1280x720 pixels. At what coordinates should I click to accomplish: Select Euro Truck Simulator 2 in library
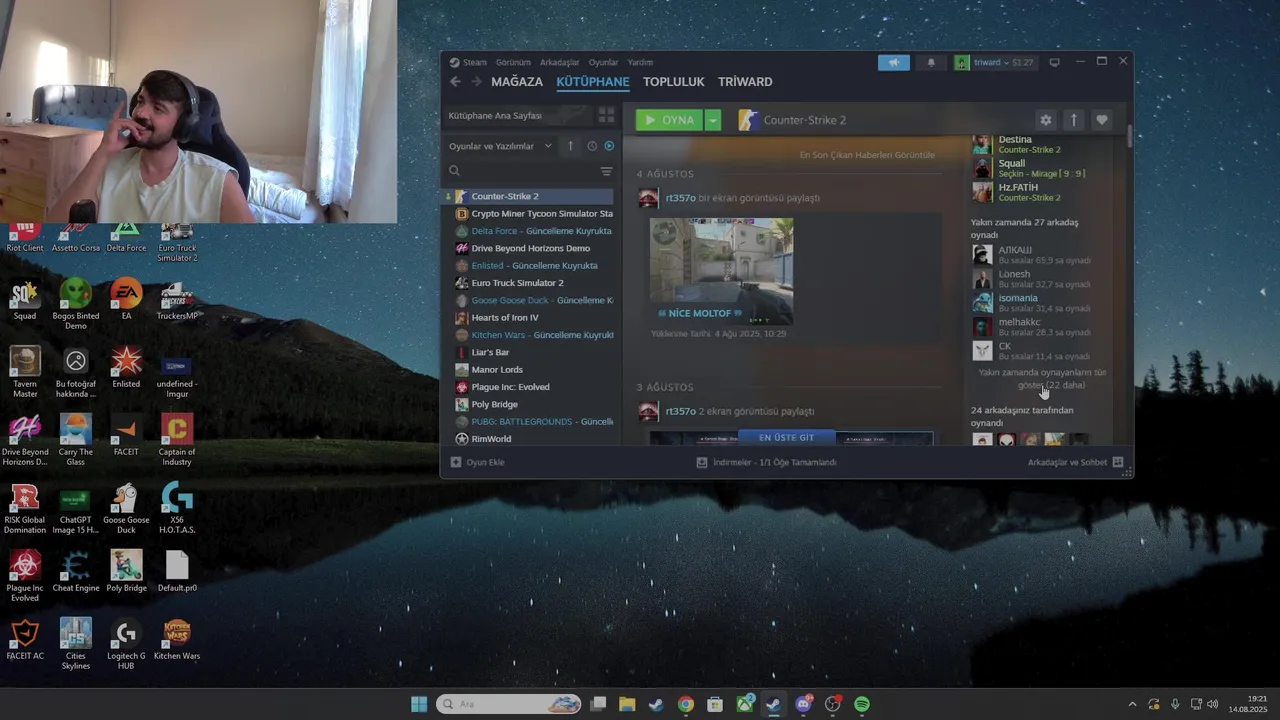pos(530,283)
